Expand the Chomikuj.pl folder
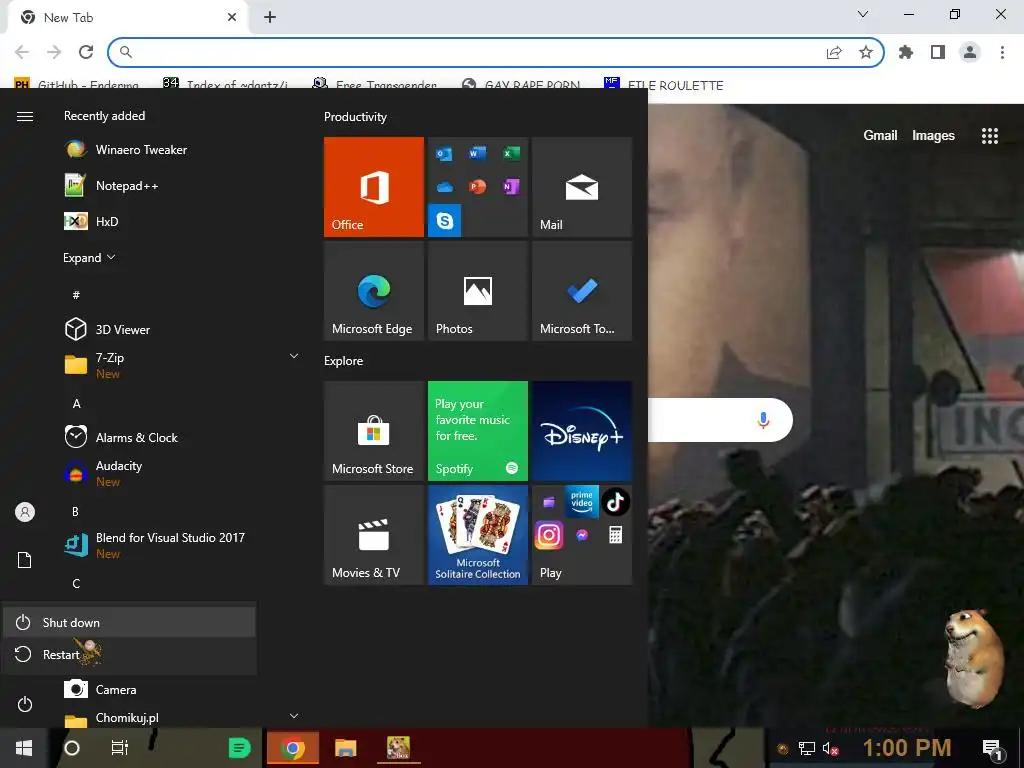Image resolution: width=1024 pixels, height=768 pixels. tap(294, 716)
